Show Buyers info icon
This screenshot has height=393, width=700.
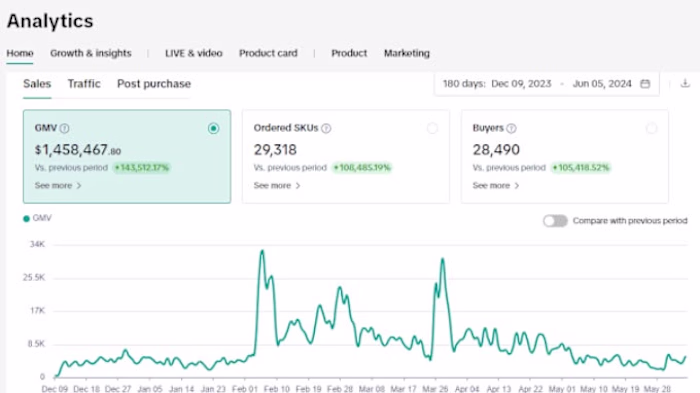pos(512,128)
